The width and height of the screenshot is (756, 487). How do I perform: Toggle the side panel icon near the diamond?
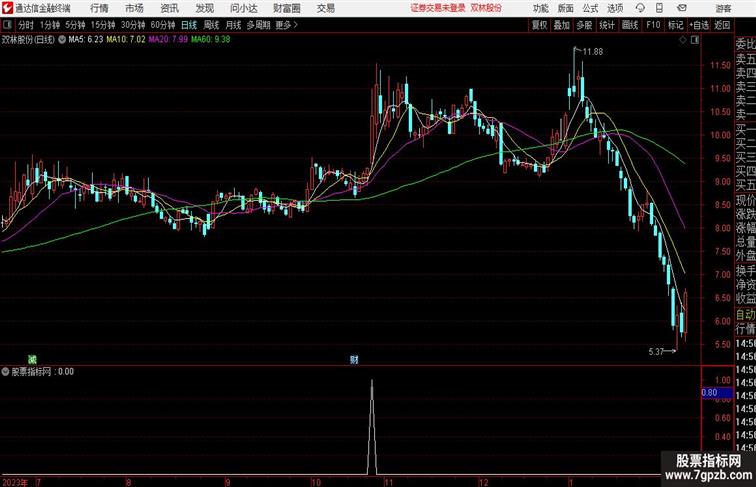pos(695,41)
